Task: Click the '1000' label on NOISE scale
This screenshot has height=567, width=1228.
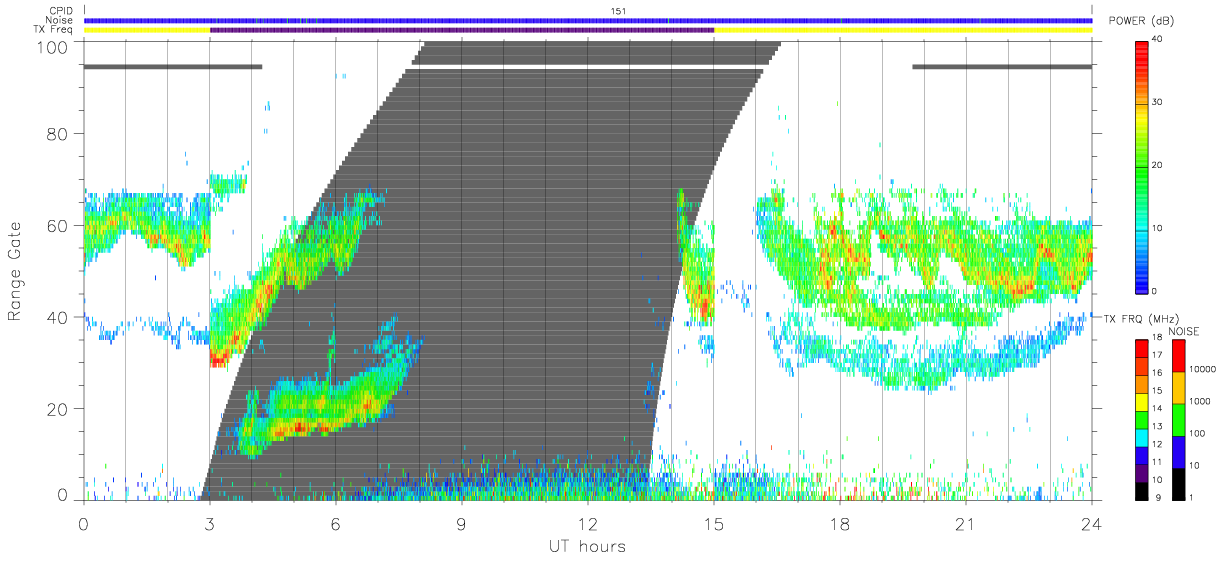Action: coord(1200,401)
